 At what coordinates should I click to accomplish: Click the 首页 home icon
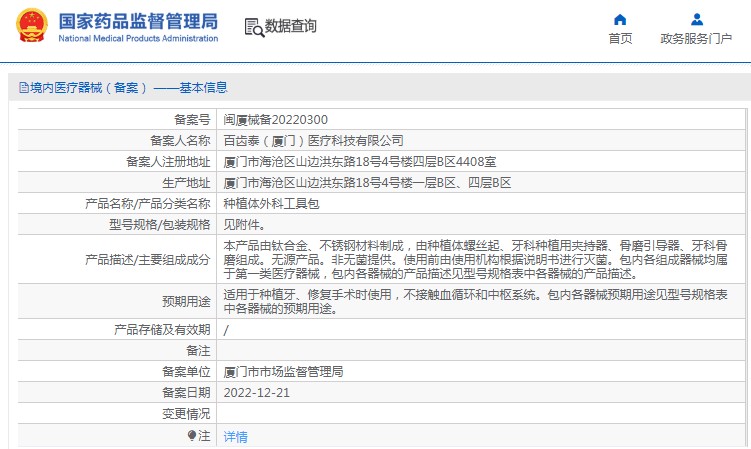pyautogui.click(x=620, y=20)
